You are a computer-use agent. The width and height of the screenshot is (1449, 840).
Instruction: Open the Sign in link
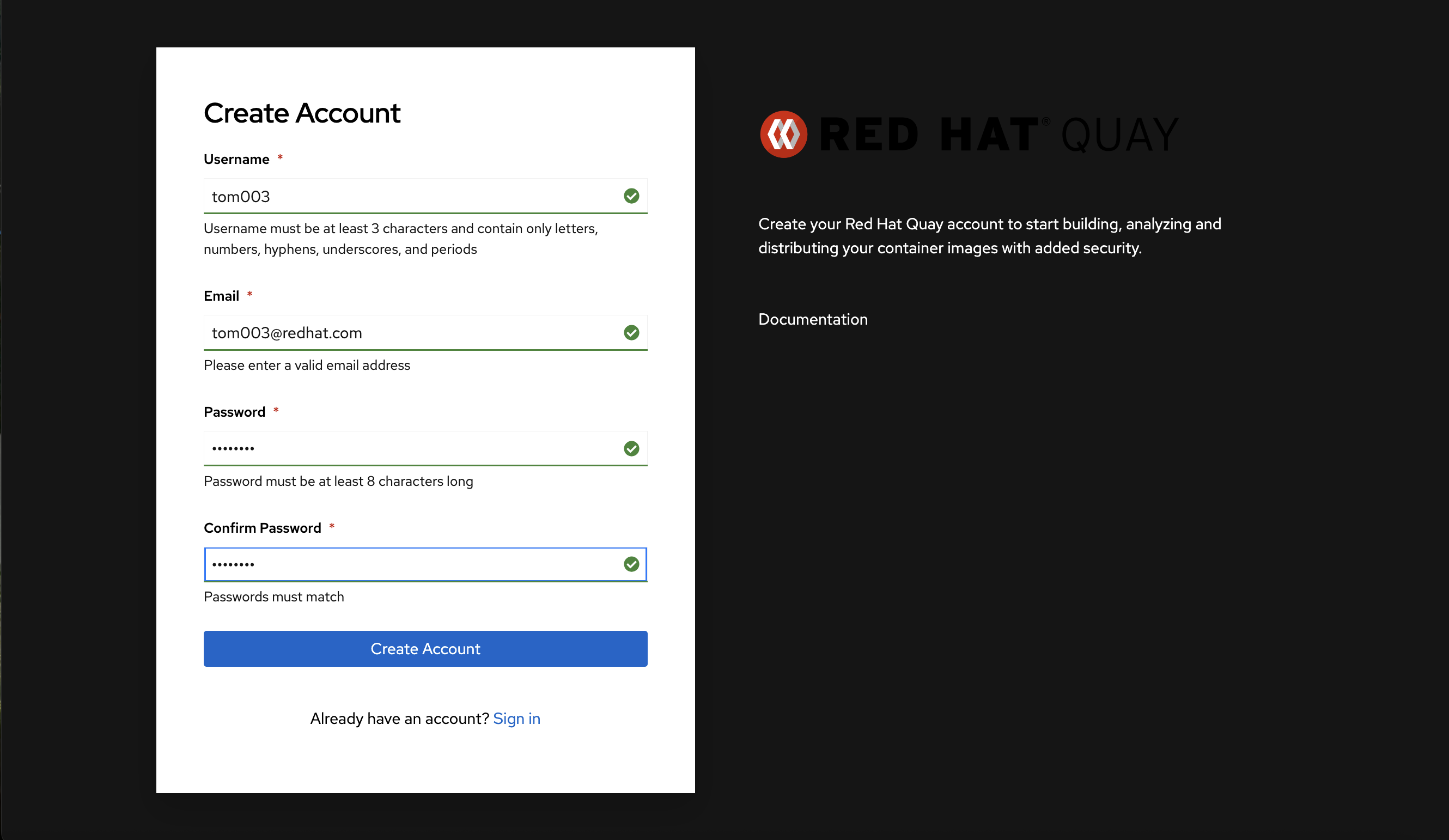coord(516,719)
